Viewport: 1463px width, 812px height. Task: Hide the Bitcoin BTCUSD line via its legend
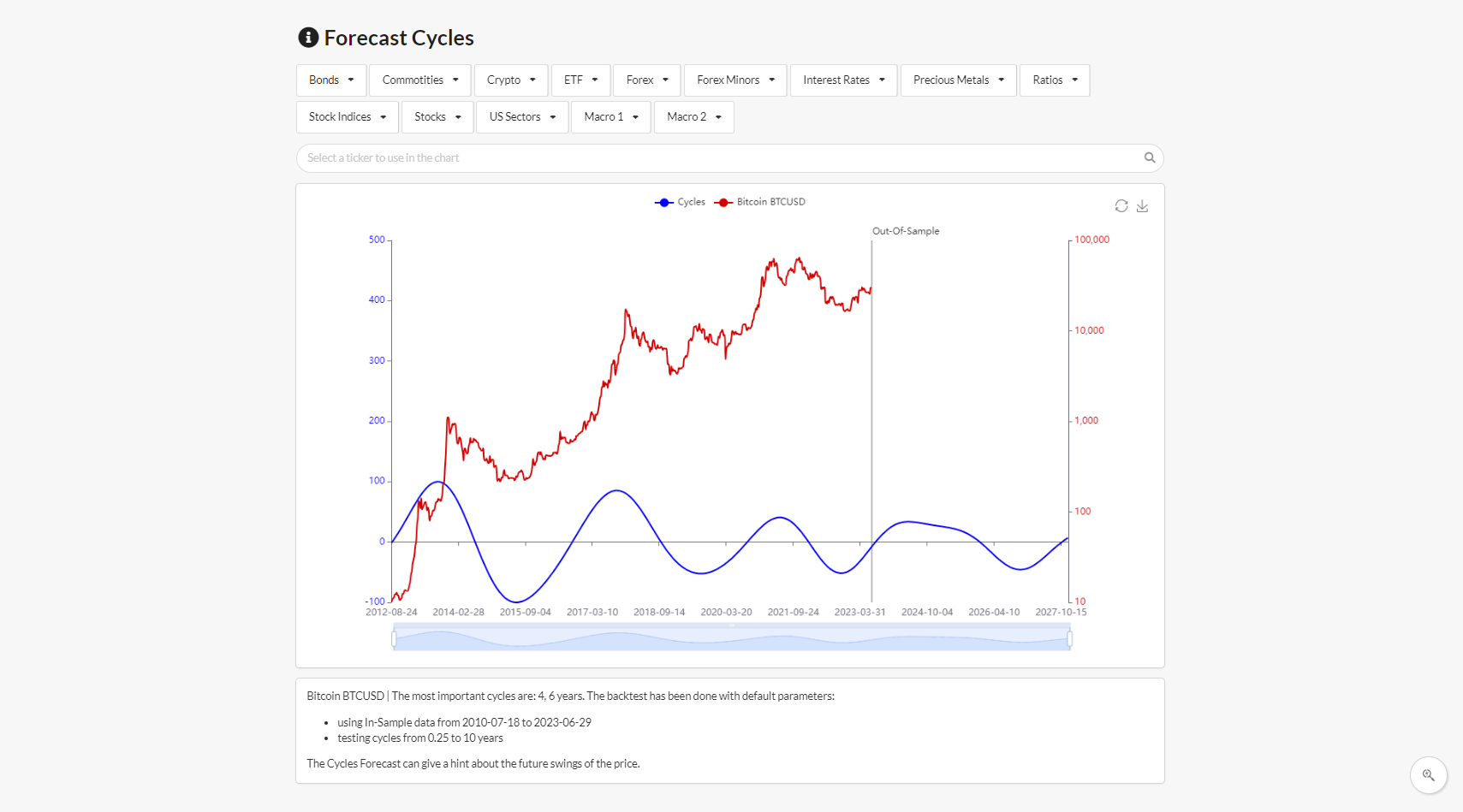coord(769,202)
